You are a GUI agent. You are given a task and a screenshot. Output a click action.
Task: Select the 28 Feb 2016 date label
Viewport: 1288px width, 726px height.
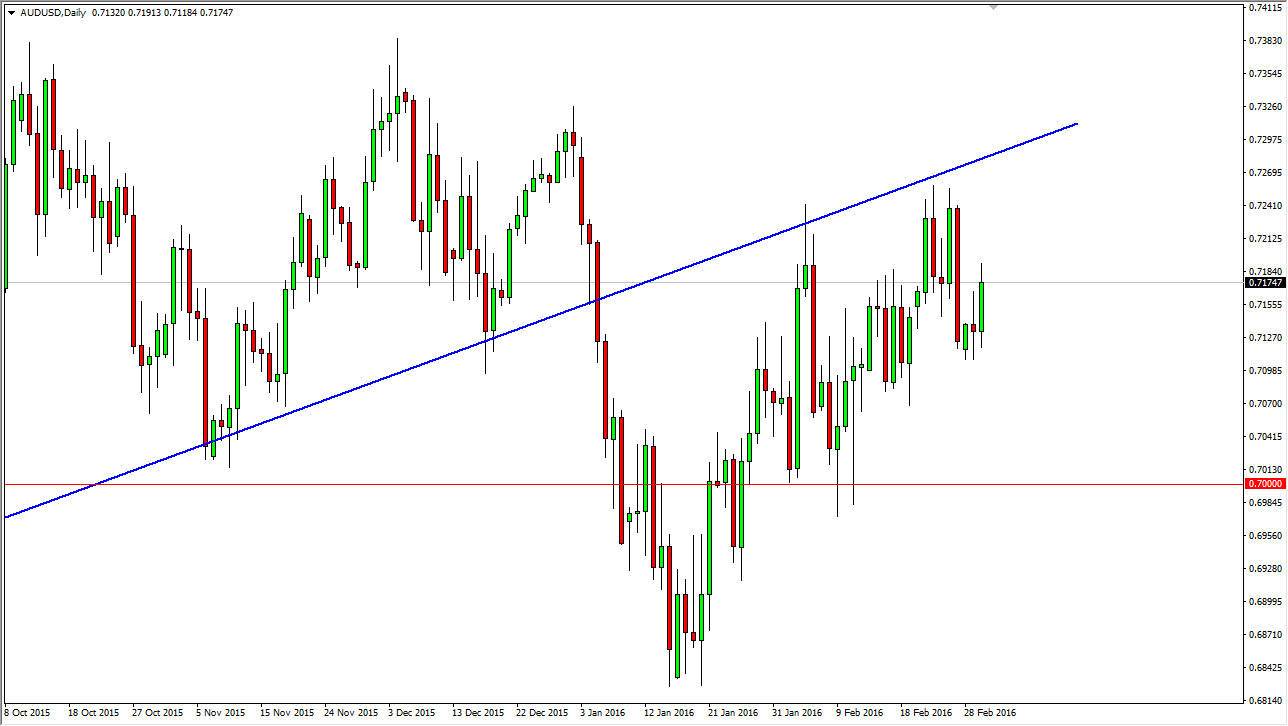click(x=990, y=713)
